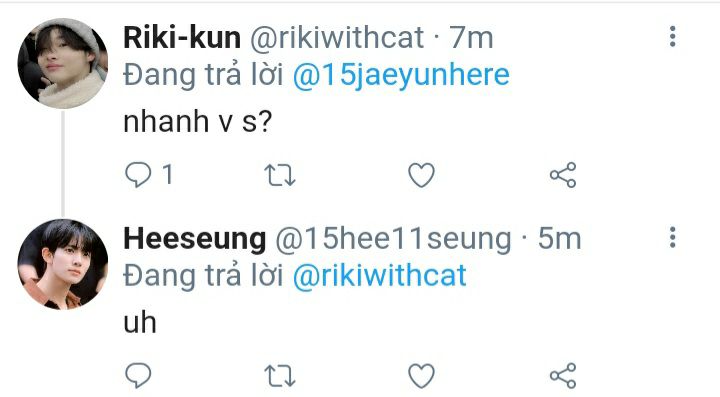Retweet Riki-kun's "nhanh v s?" tweet
The width and height of the screenshot is (720, 397).
click(x=280, y=175)
